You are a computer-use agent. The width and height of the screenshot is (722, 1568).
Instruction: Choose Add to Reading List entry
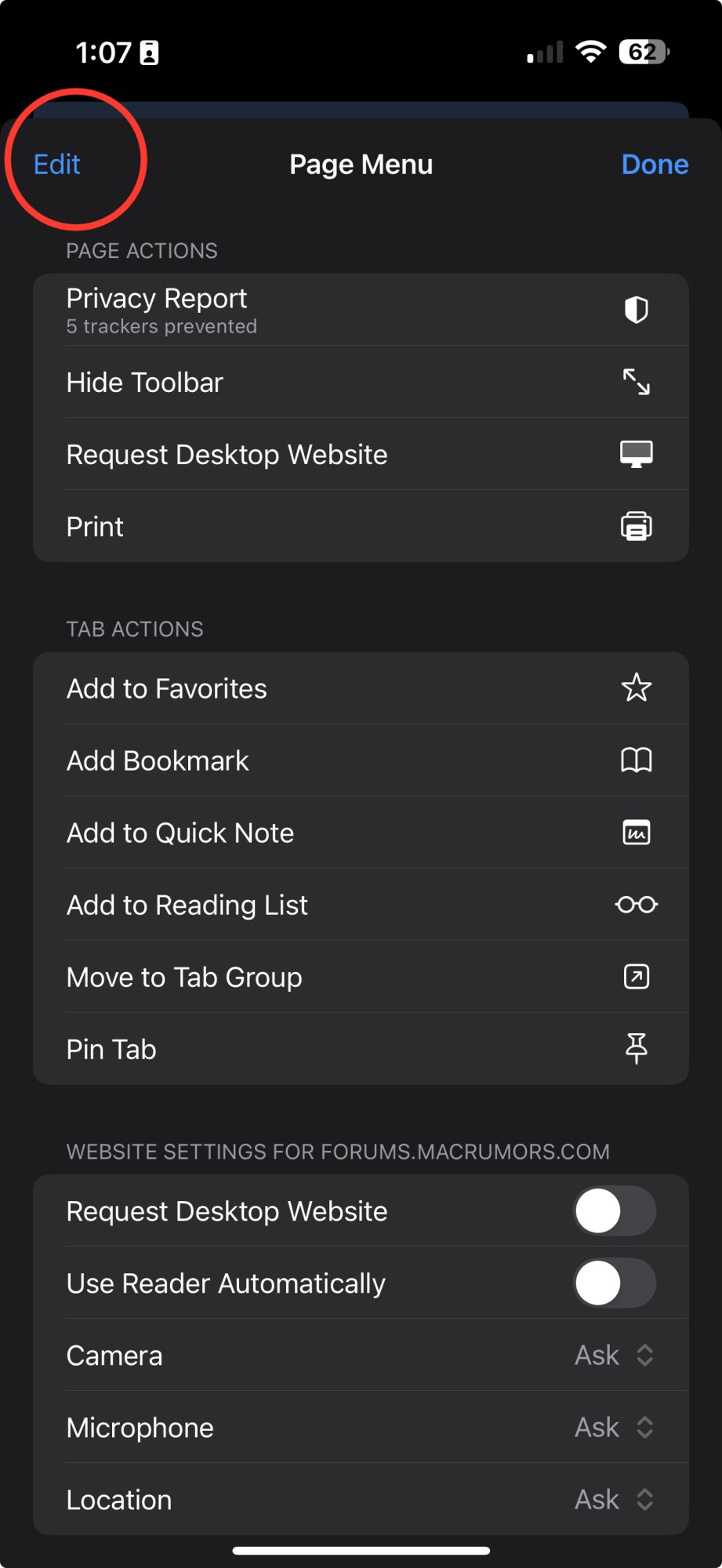[x=361, y=905]
